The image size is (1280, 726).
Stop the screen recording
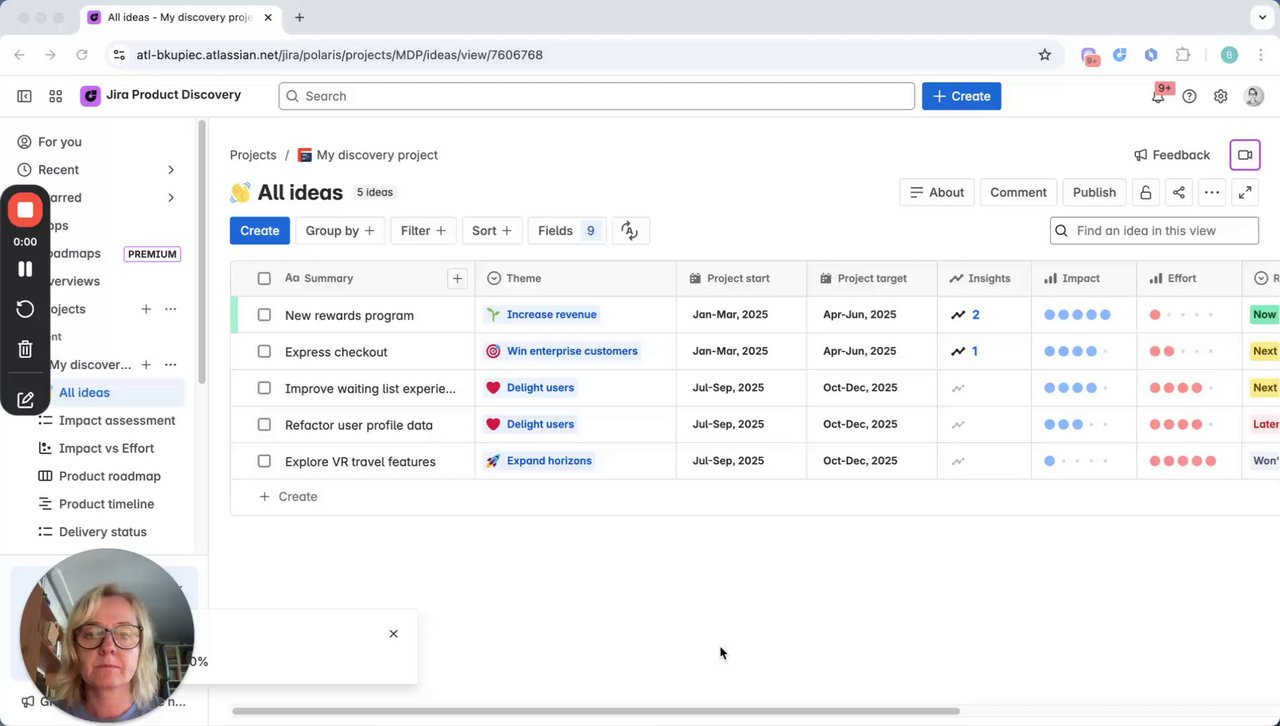(x=25, y=210)
